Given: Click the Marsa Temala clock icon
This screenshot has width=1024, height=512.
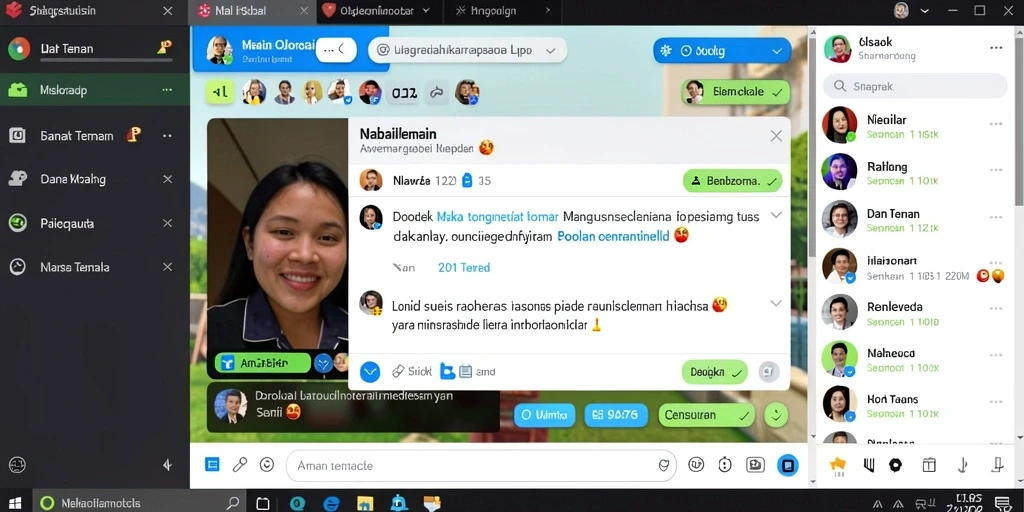Looking at the screenshot, I should [x=17, y=266].
